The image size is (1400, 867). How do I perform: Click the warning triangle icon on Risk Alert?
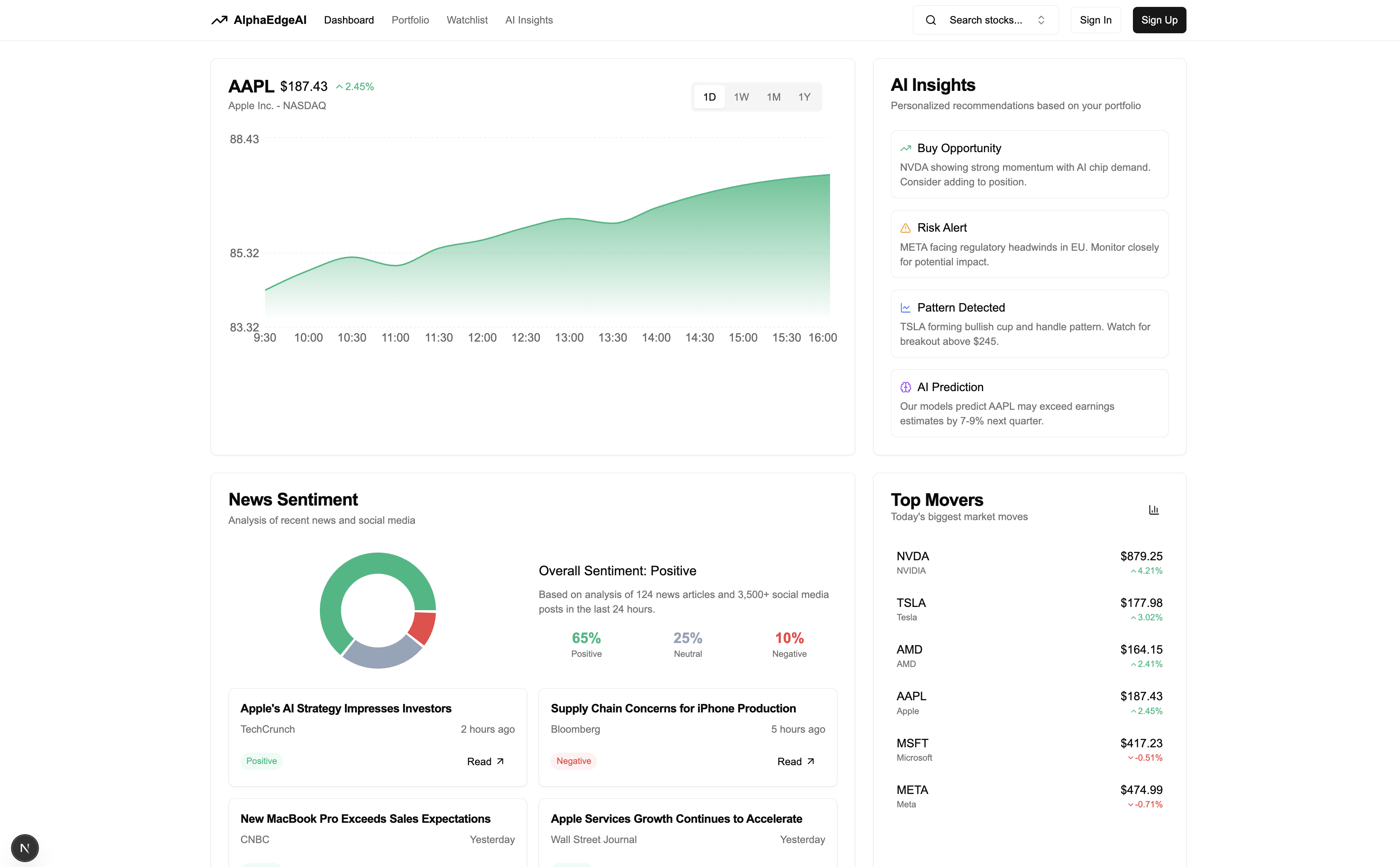coord(906,228)
